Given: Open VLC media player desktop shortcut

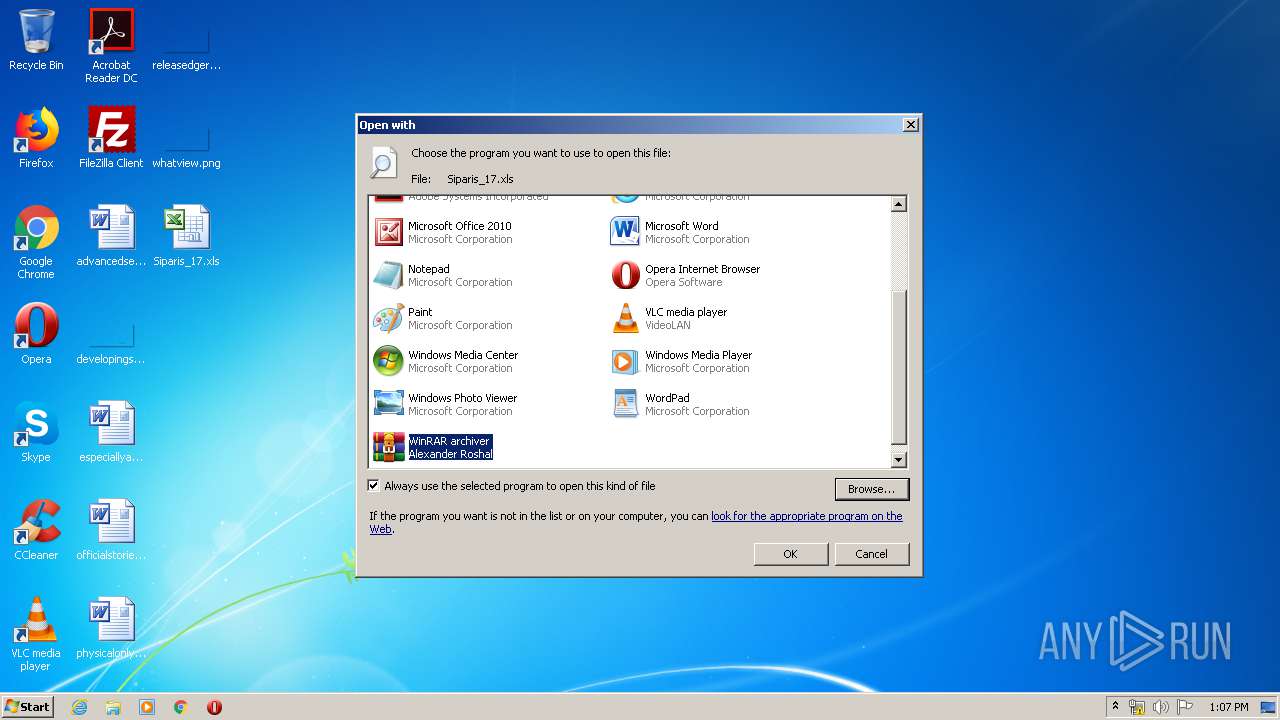Looking at the screenshot, I should (36, 634).
